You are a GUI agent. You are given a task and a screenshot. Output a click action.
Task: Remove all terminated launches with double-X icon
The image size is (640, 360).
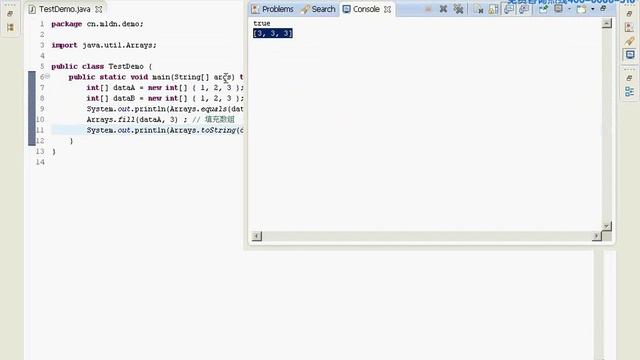(x=458, y=9)
